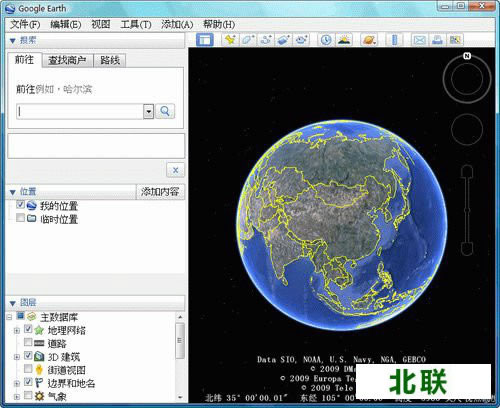Open the 工具(T) menu
The width and height of the screenshot is (500, 408).
(136, 24)
